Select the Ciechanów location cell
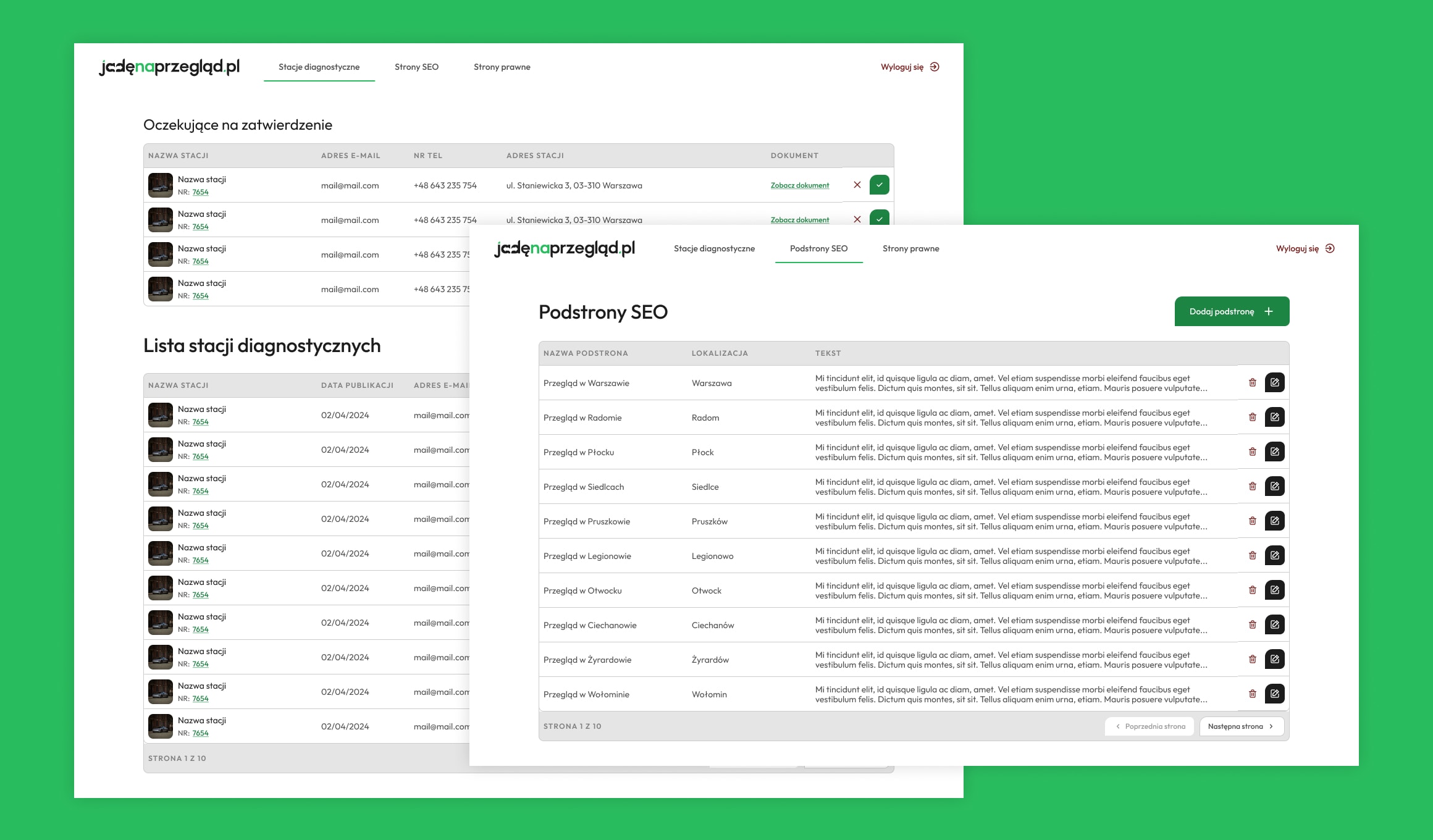The image size is (1433, 840). tap(713, 625)
